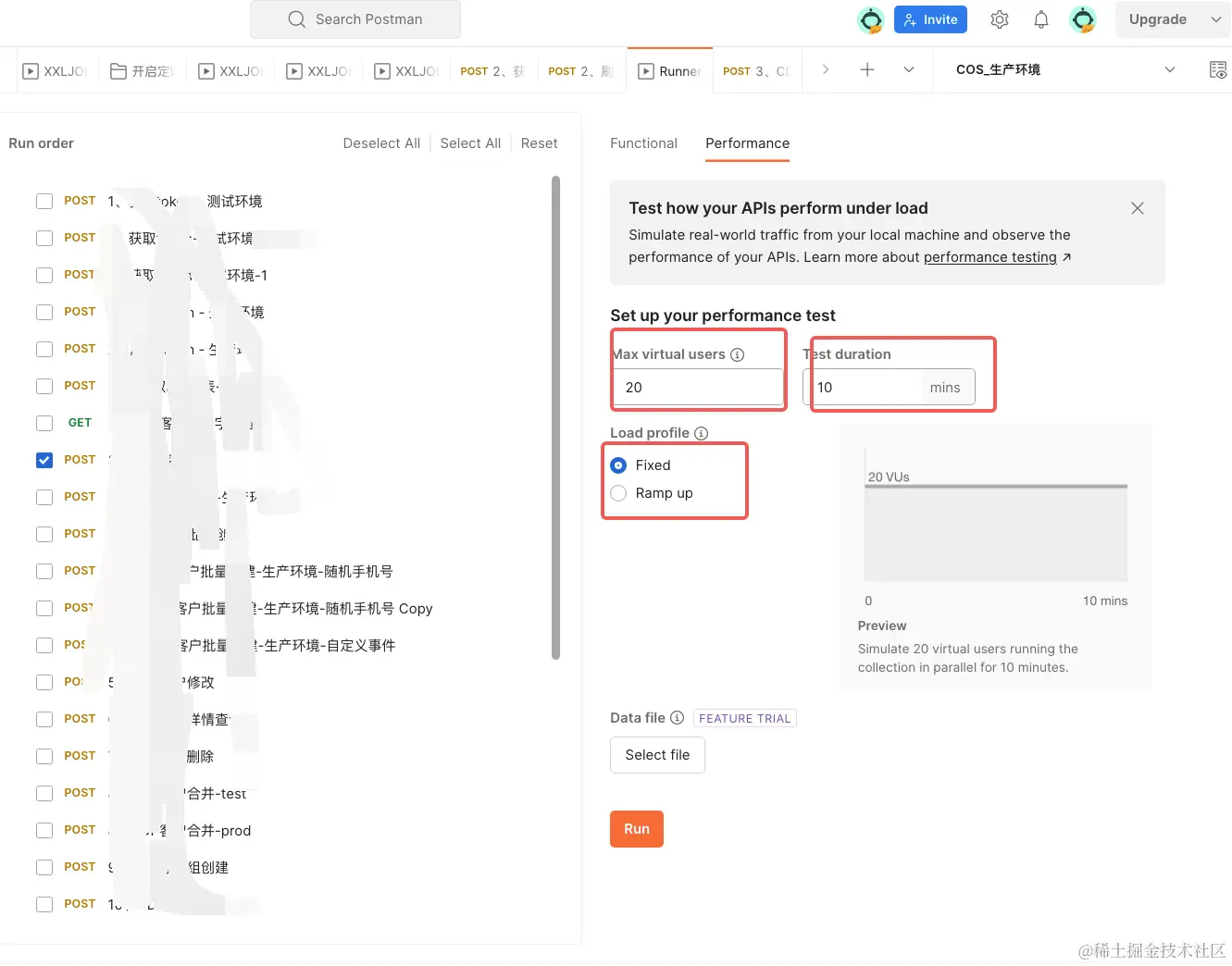Open the Runner tab

click(x=670, y=71)
